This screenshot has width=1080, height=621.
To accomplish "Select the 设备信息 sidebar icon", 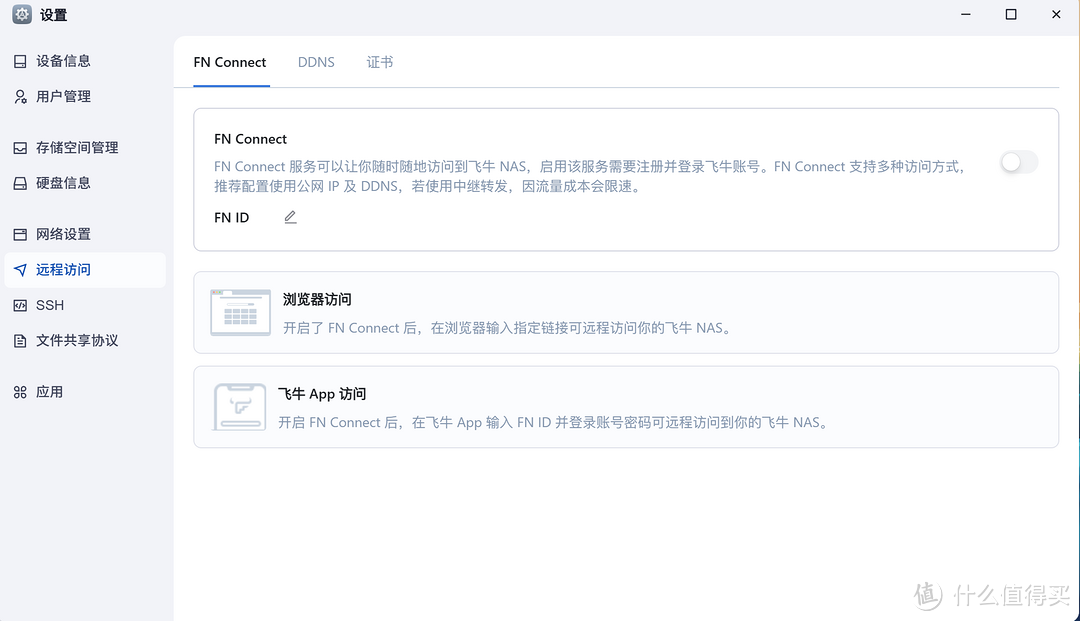I will coord(20,61).
